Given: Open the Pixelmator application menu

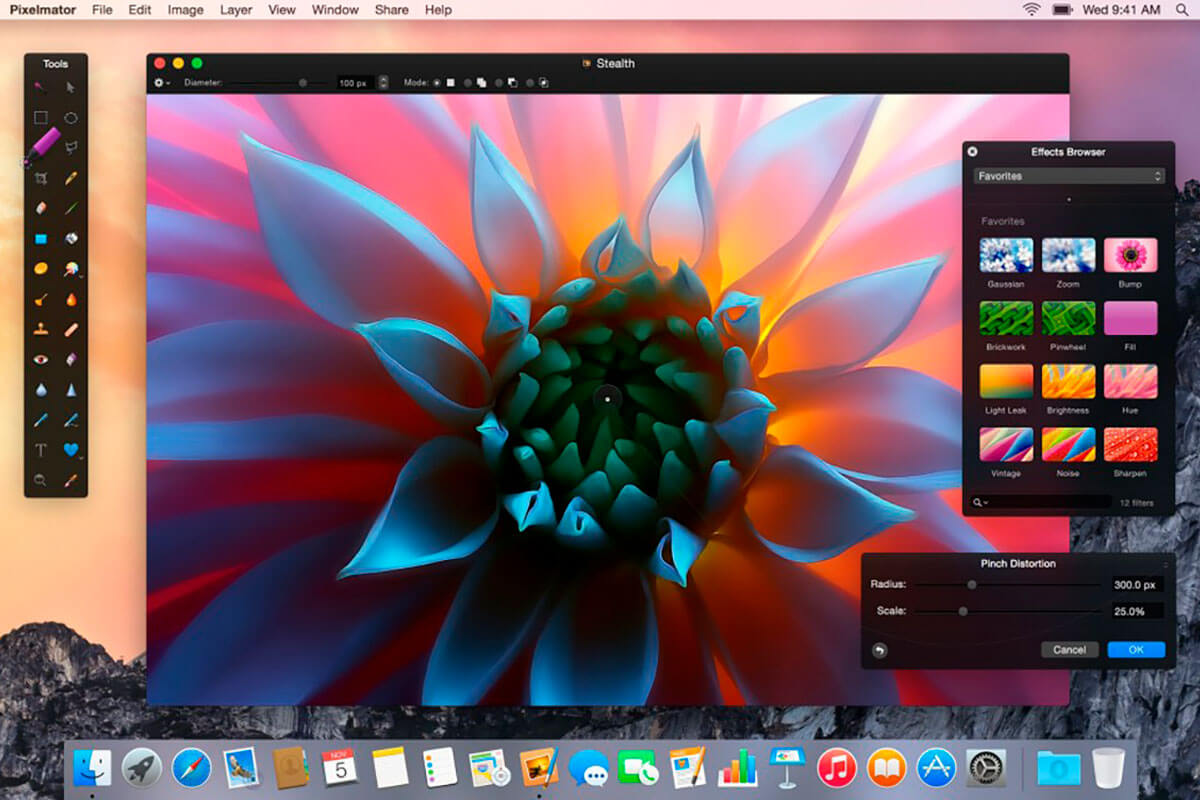Looking at the screenshot, I should point(42,10).
